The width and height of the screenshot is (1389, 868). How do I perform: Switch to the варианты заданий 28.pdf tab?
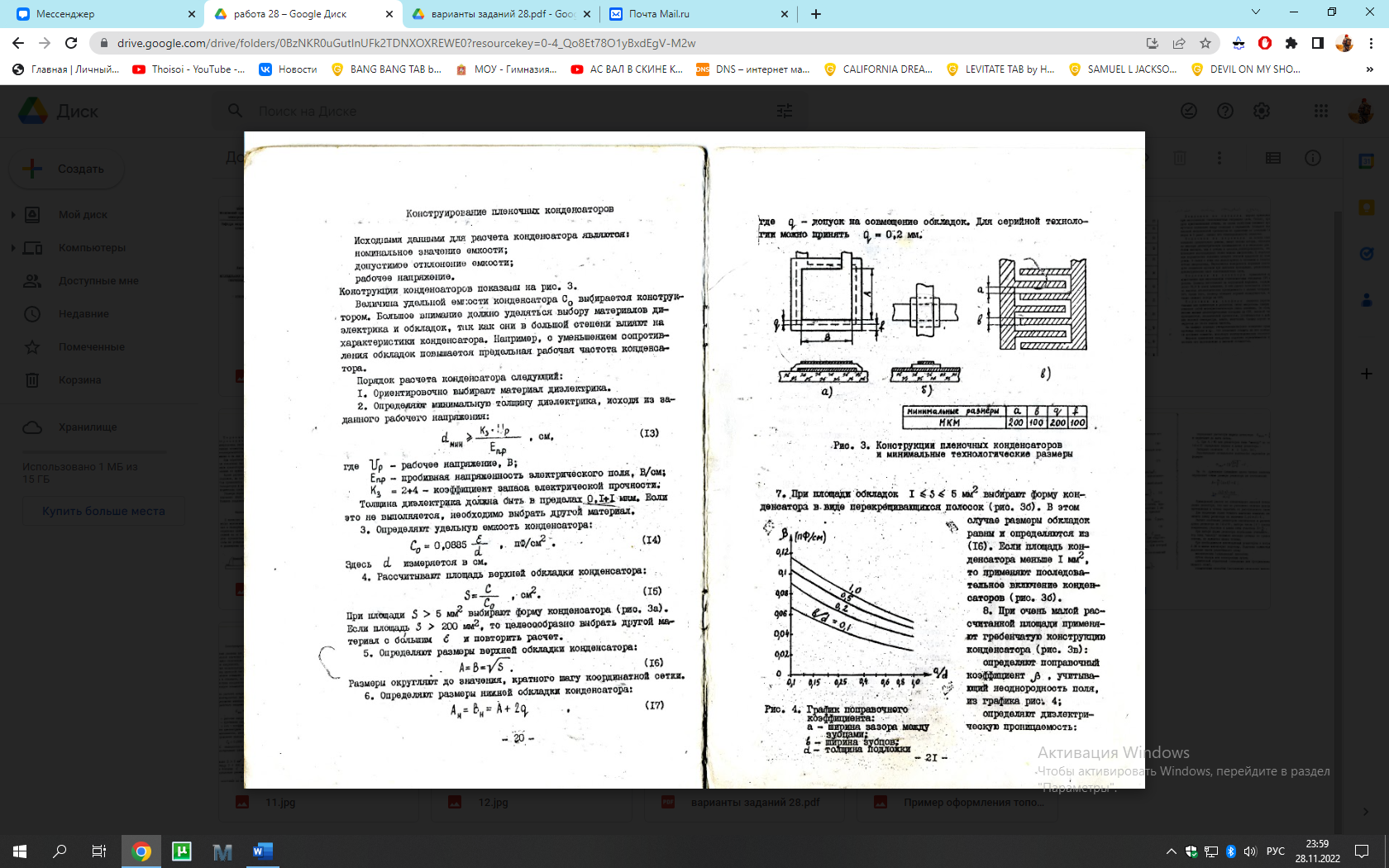point(502,14)
